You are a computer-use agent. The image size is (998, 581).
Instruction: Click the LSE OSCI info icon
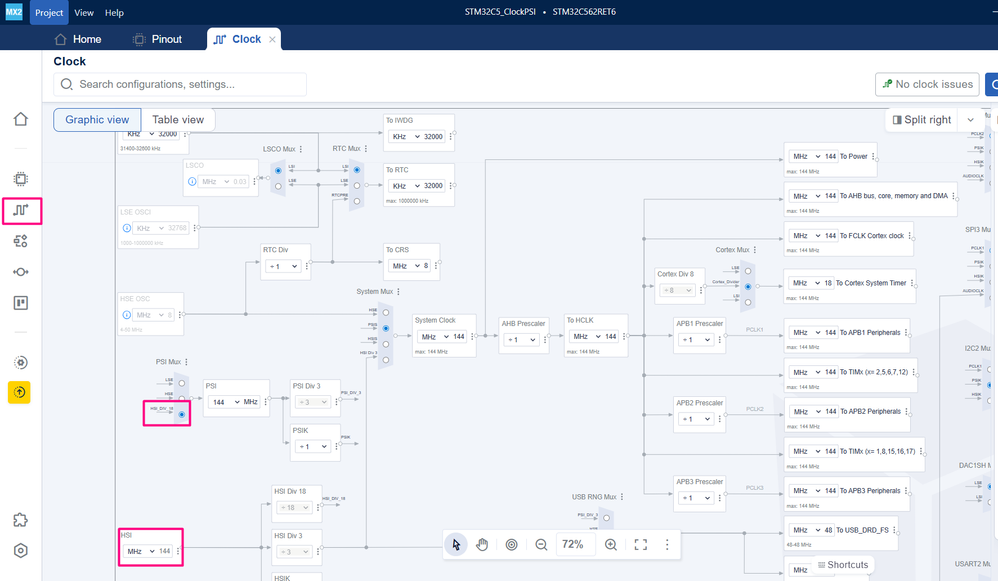127,228
